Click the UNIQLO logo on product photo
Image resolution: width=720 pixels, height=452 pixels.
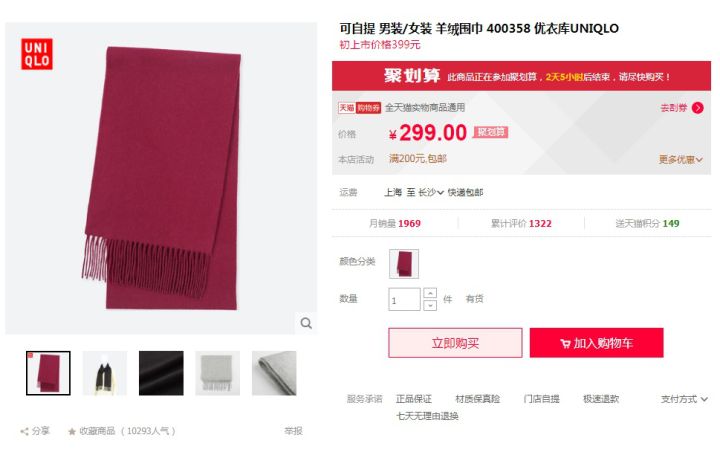coord(37,54)
